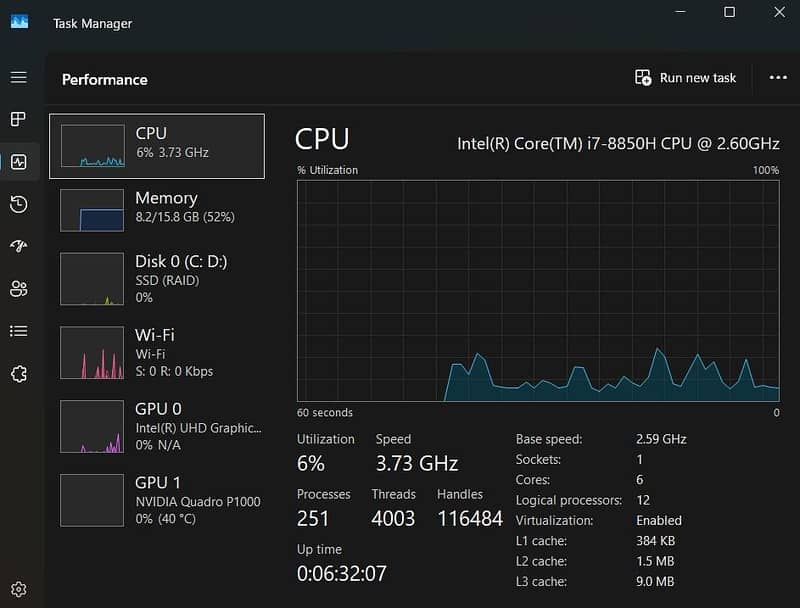Click the Logical processors value 12
Image resolution: width=800 pixels, height=608 pixels.
click(643, 500)
